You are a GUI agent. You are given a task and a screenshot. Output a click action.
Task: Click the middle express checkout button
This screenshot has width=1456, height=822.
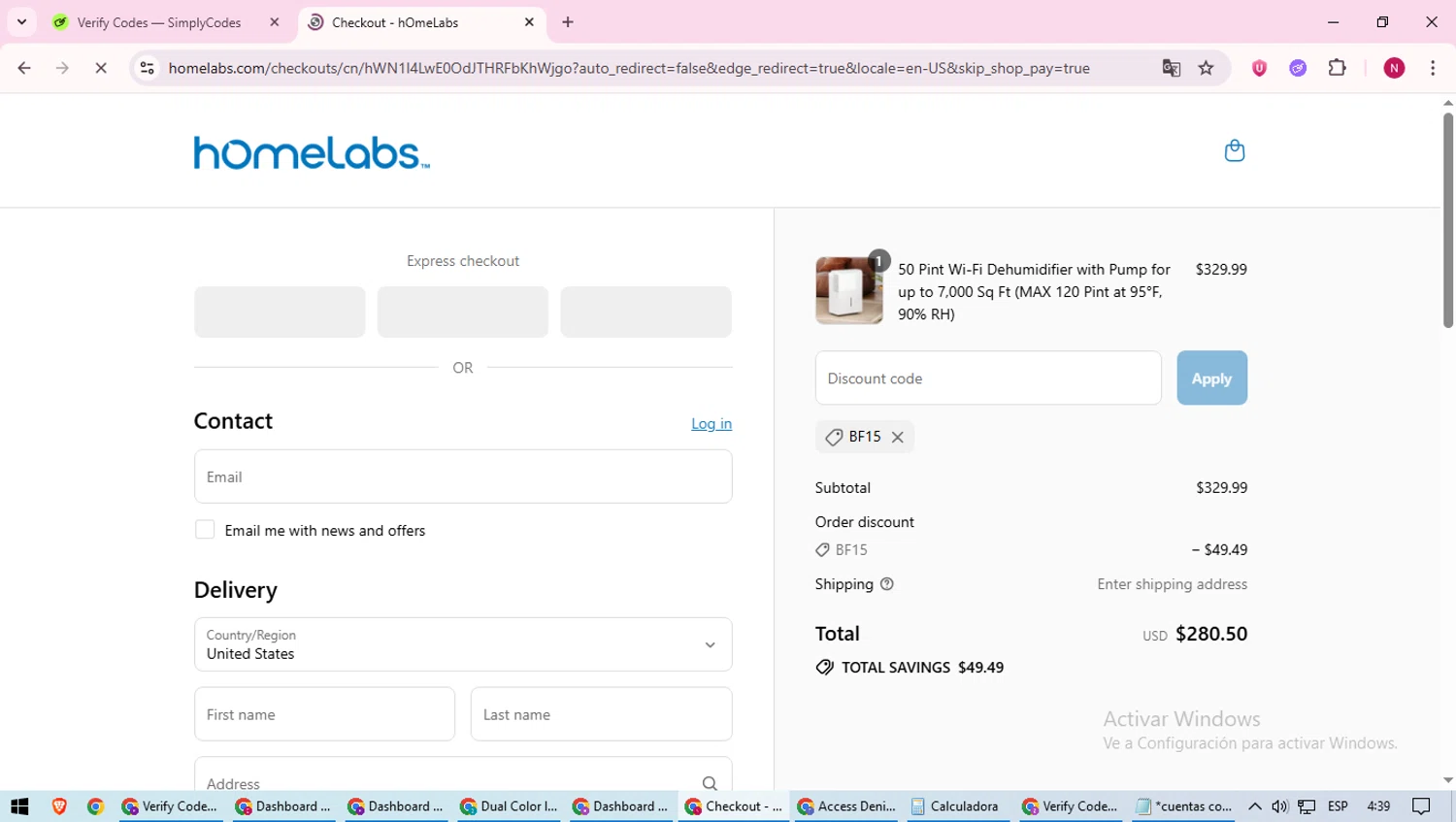463,312
